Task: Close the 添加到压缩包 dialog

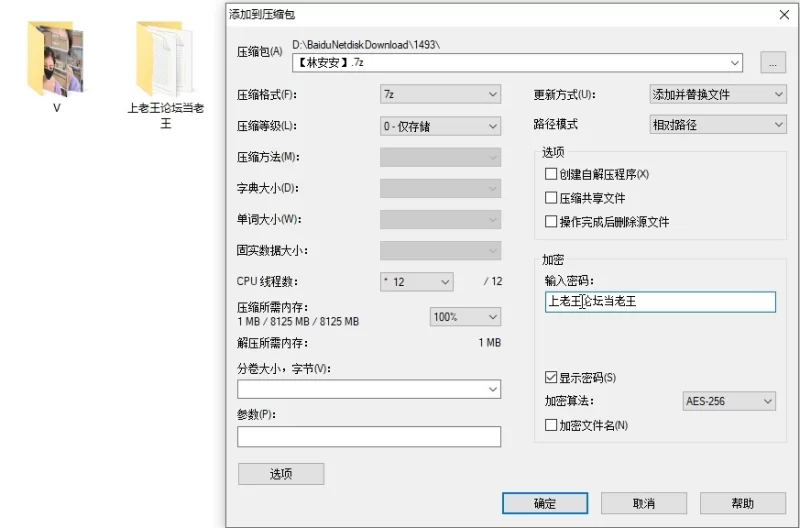Action: click(784, 14)
